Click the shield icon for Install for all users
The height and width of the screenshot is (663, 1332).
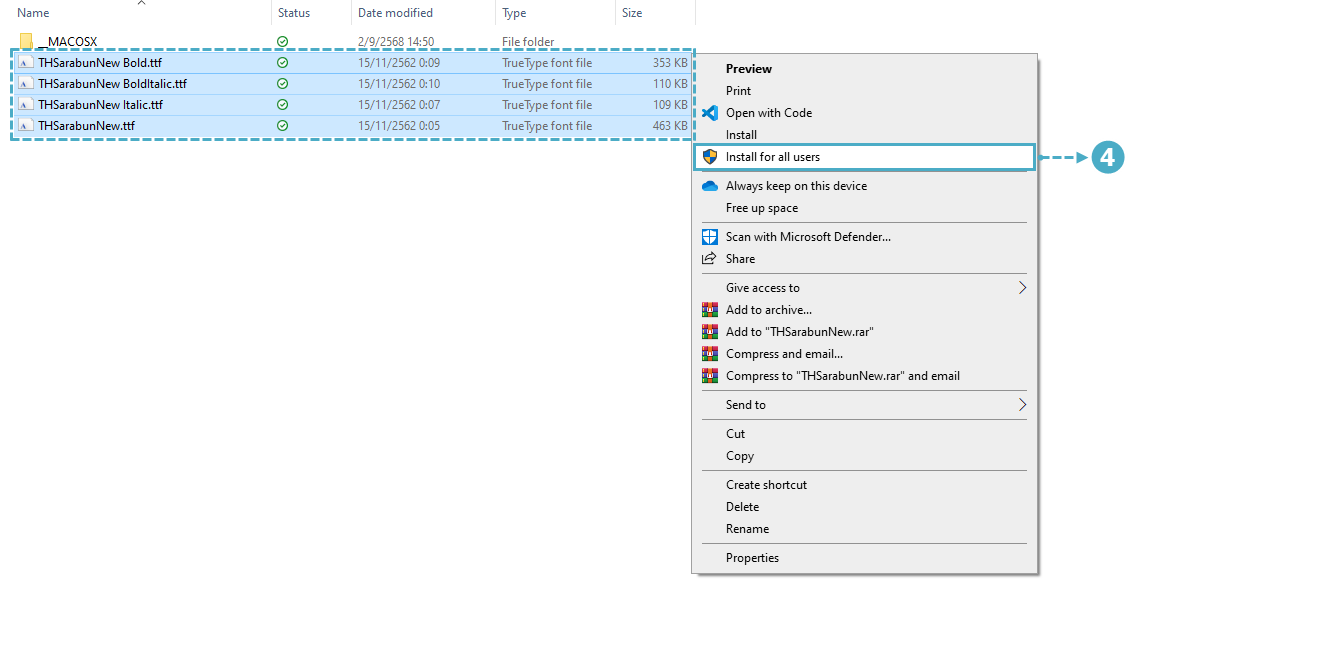[710, 157]
